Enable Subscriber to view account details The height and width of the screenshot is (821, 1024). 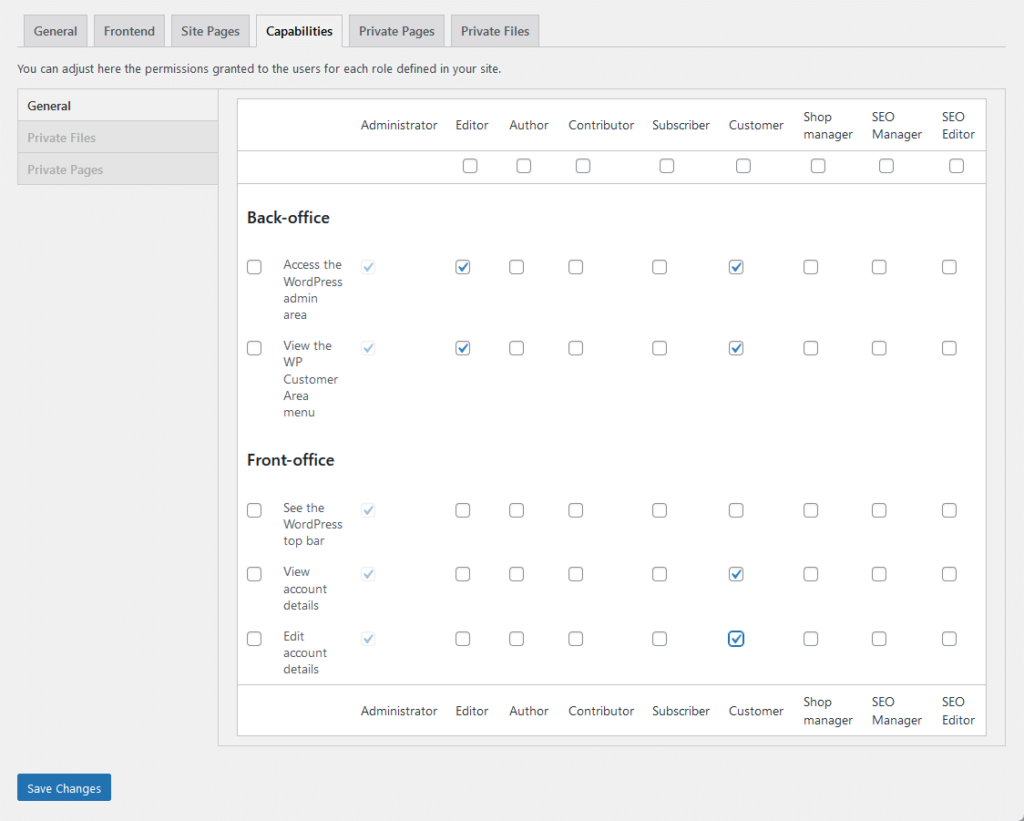click(660, 574)
